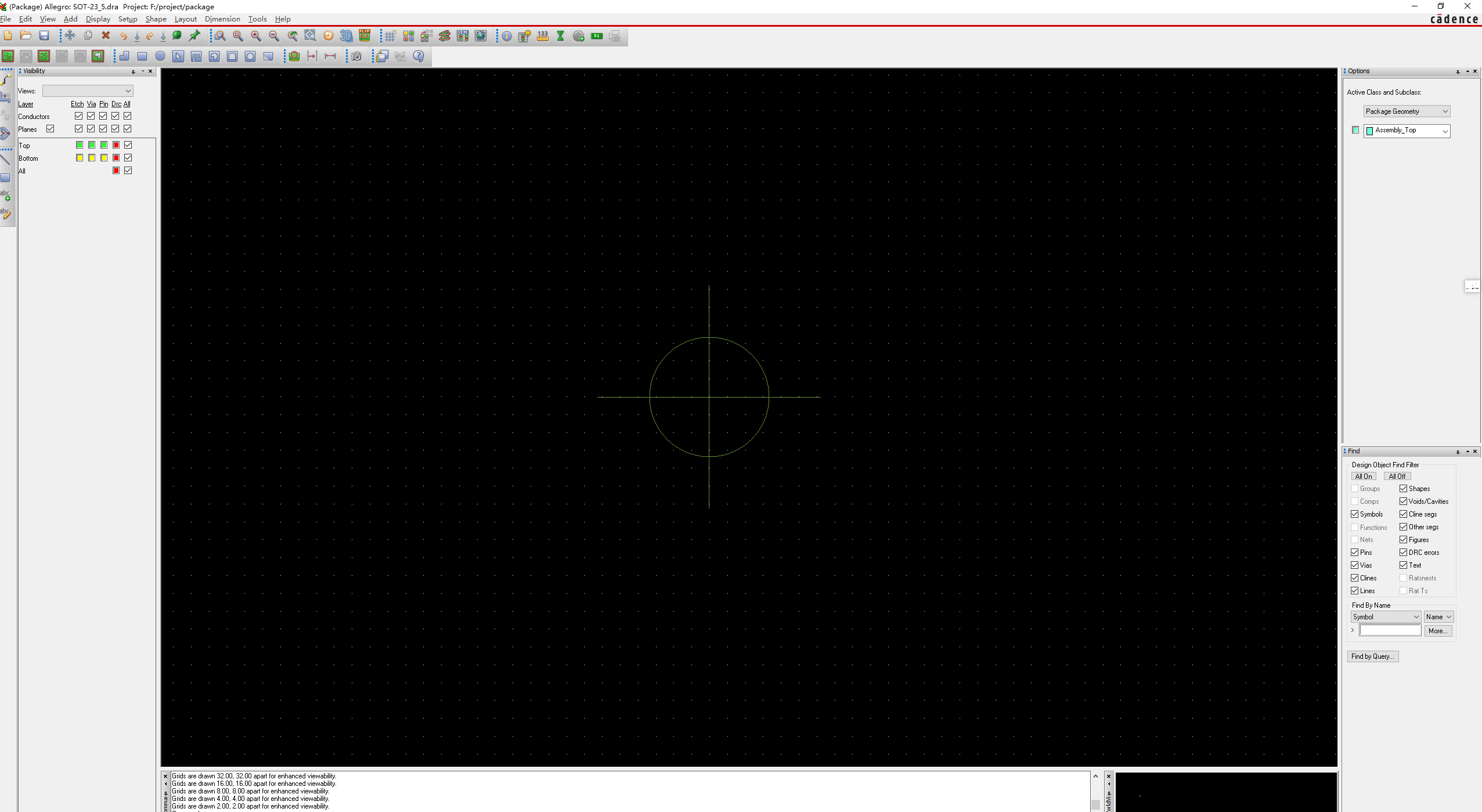
Task: Click Assembly_Top cyan color swatch in Options
Action: (1355, 130)
